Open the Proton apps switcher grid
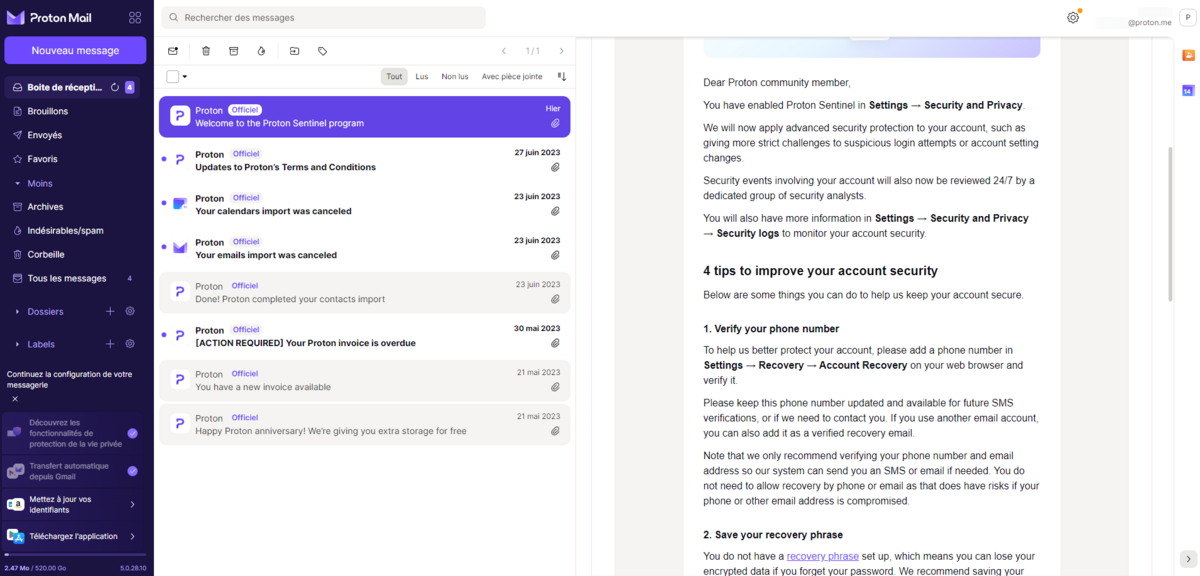The width and height of the screenshot is (1200, 576). tap(135, 18)
